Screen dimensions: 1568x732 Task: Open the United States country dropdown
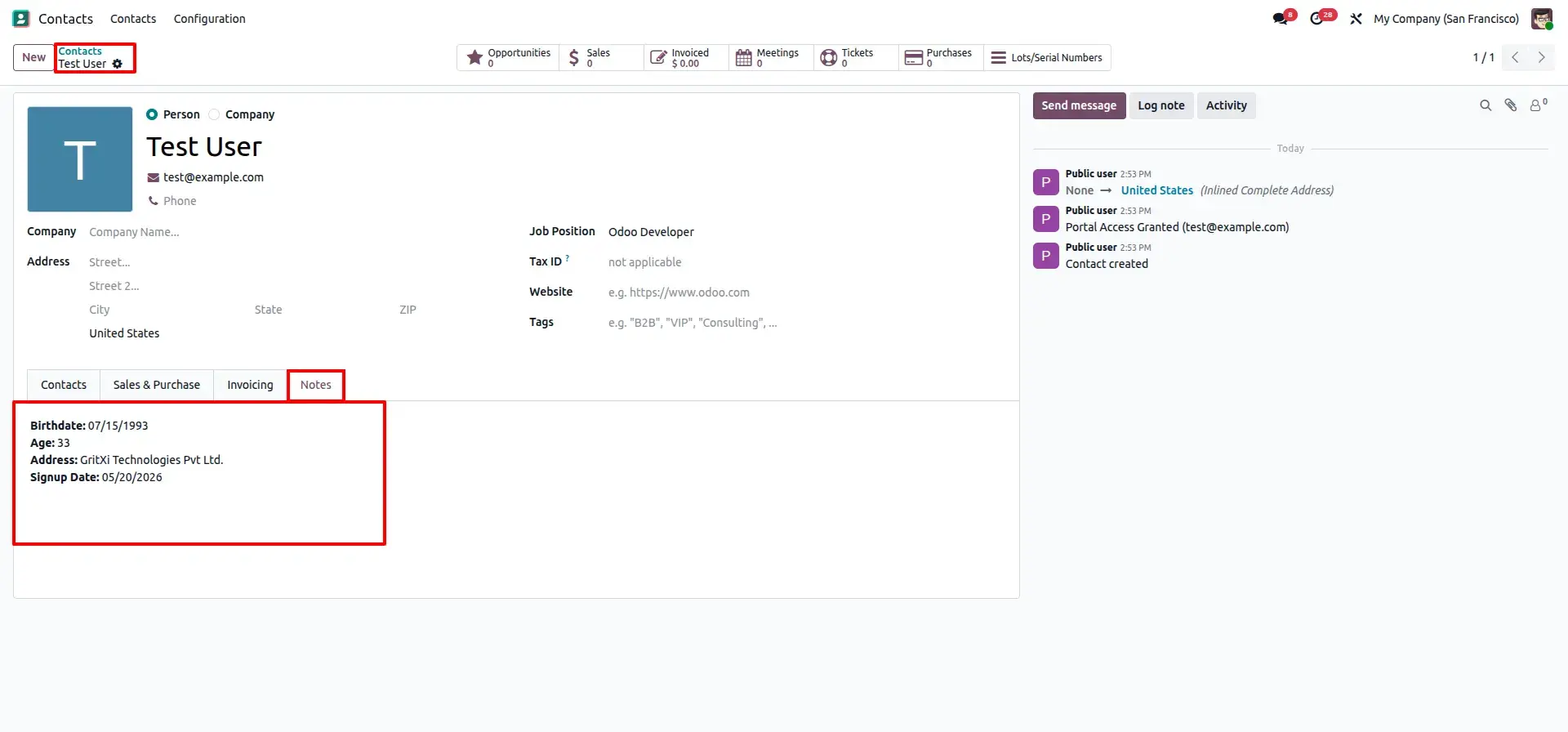(x=294, y=333)
